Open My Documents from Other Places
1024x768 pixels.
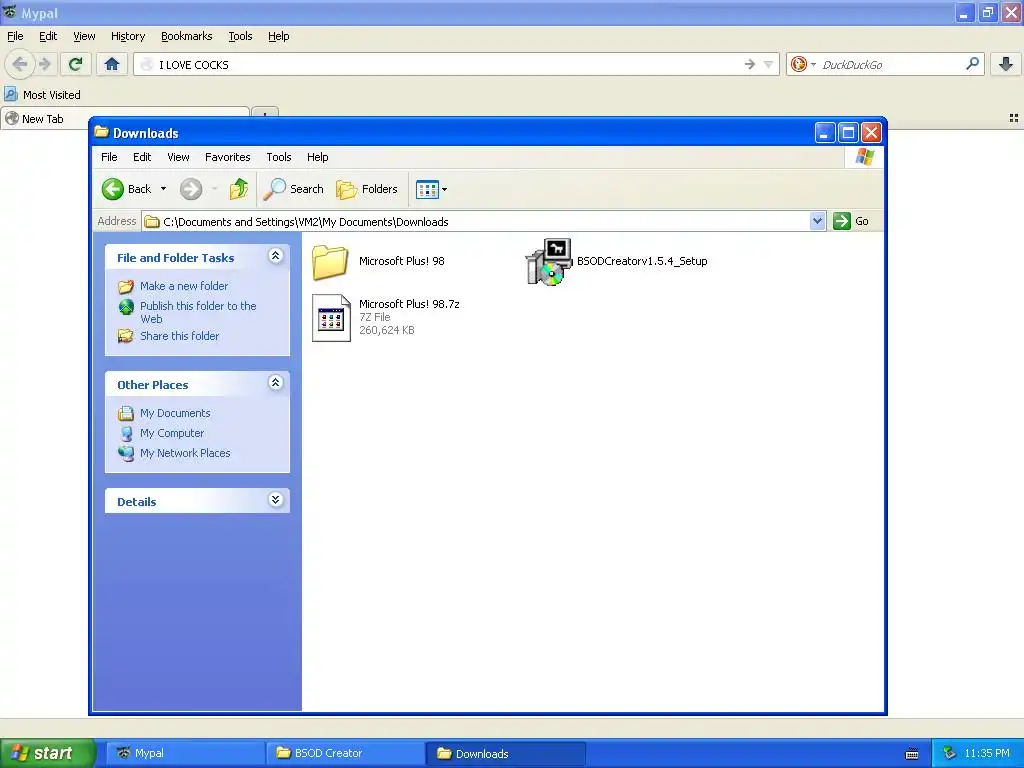(x=175, y=413)
